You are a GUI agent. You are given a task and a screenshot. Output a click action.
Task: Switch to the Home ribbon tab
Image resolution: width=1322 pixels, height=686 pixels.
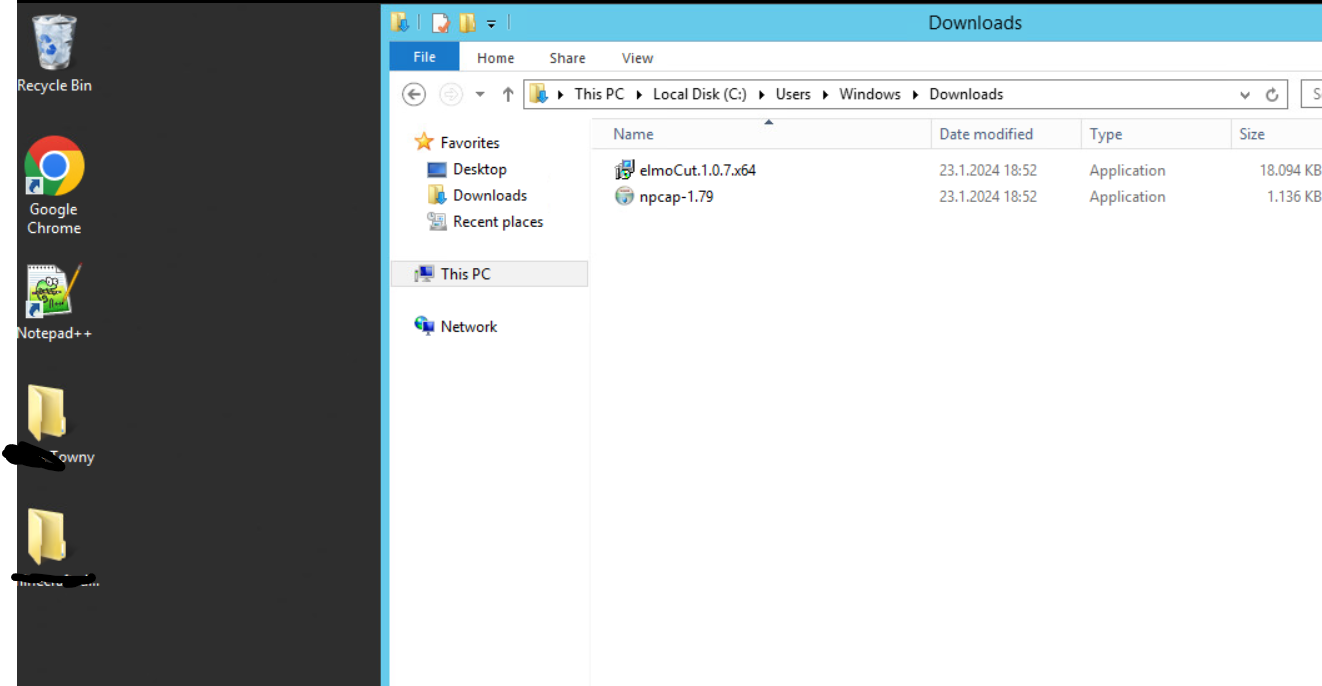[x=495, y=58]
